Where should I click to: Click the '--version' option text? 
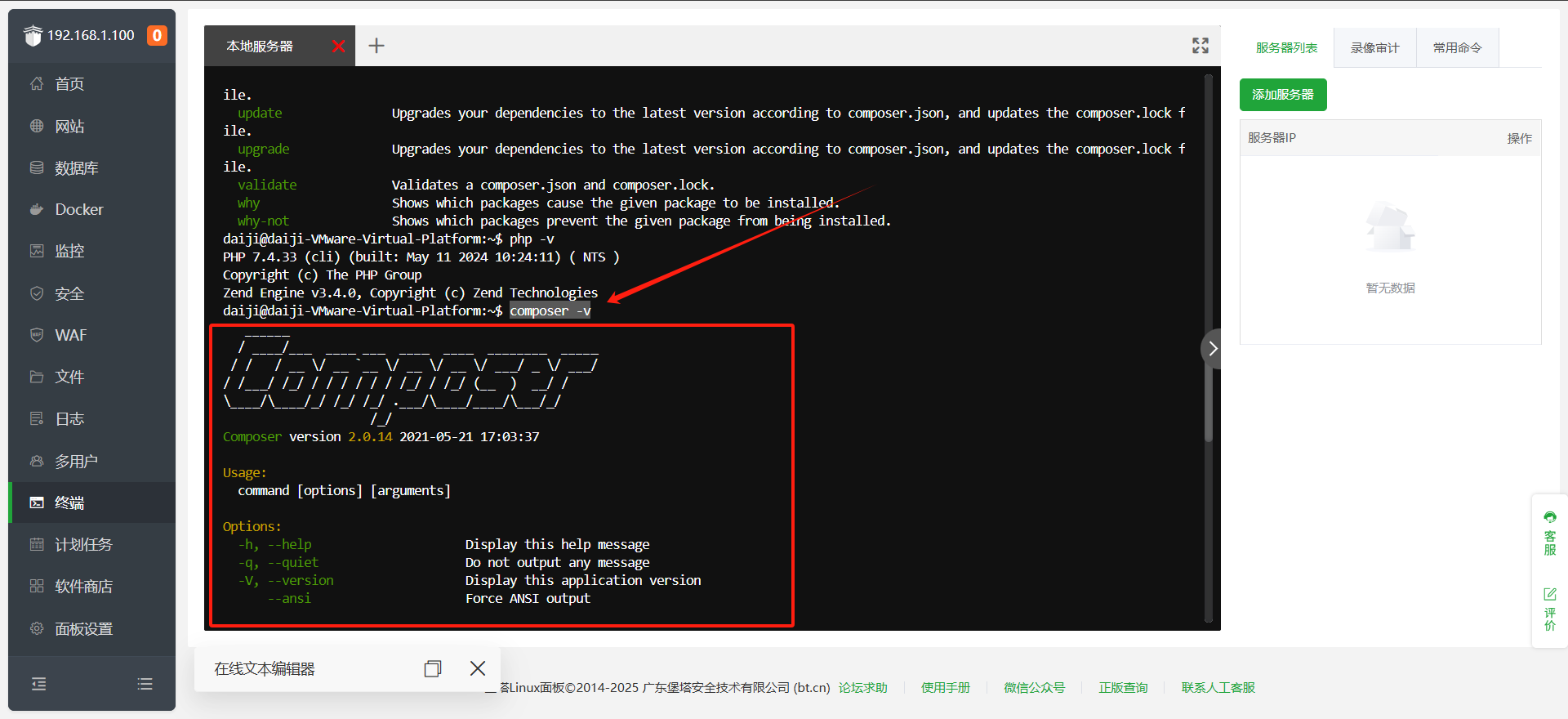pyautogui.click(x=301, y=580)
